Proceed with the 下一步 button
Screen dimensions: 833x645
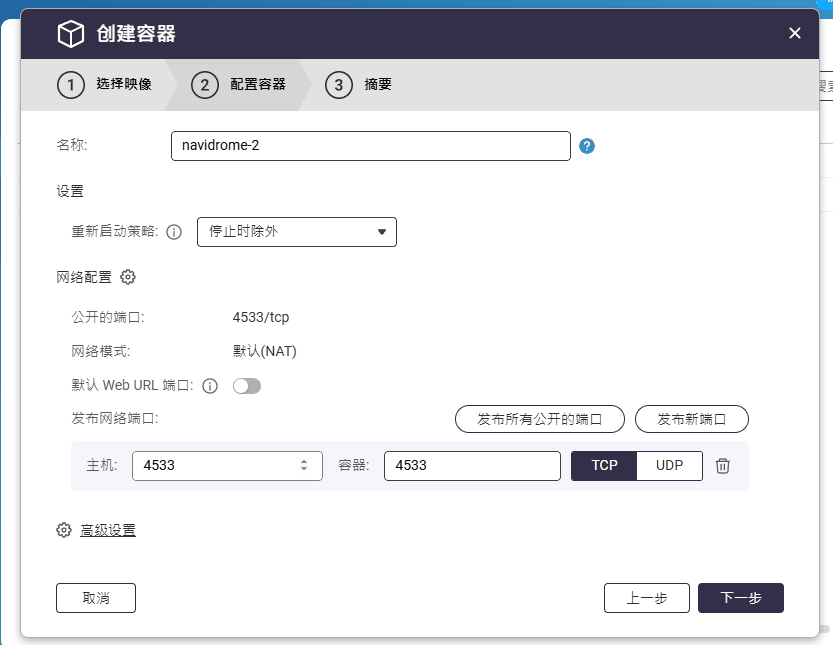pos(741,598)
